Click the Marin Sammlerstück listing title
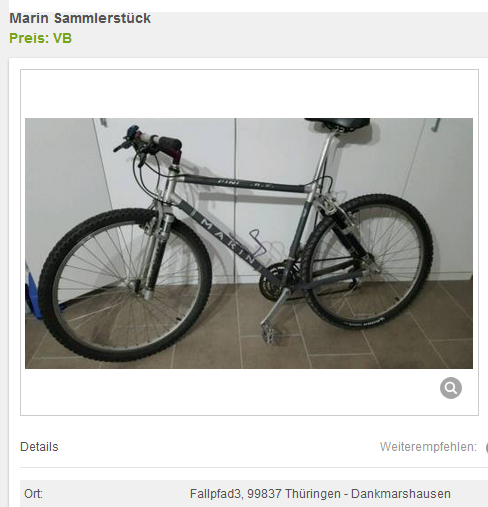This screenshot has height=507, width=488. tap(80, 18)
